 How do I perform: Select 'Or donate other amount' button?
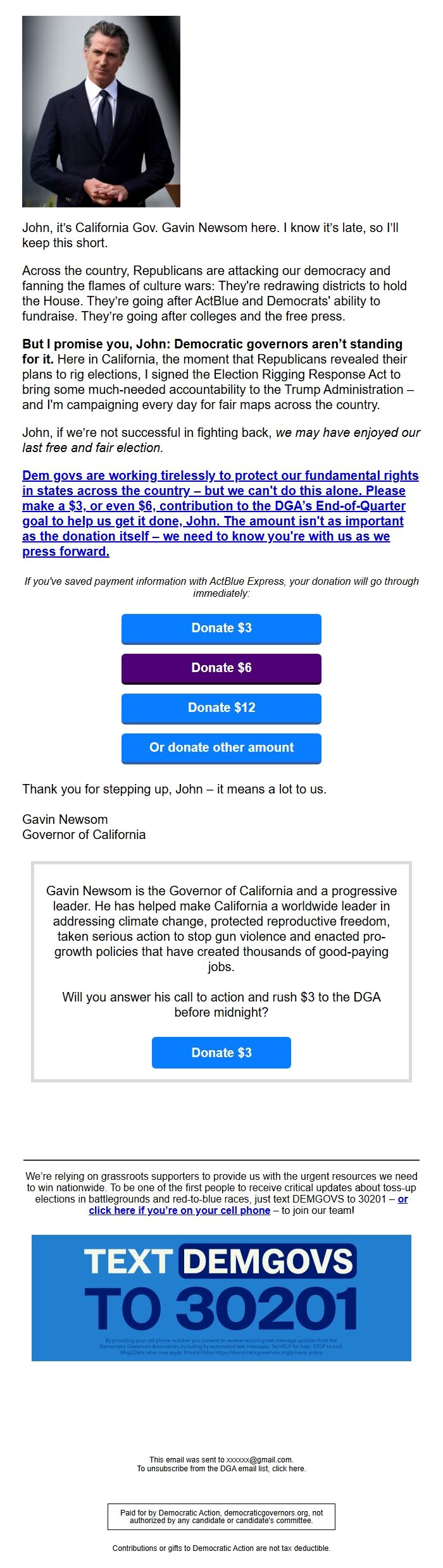click(x=221, y=747)
